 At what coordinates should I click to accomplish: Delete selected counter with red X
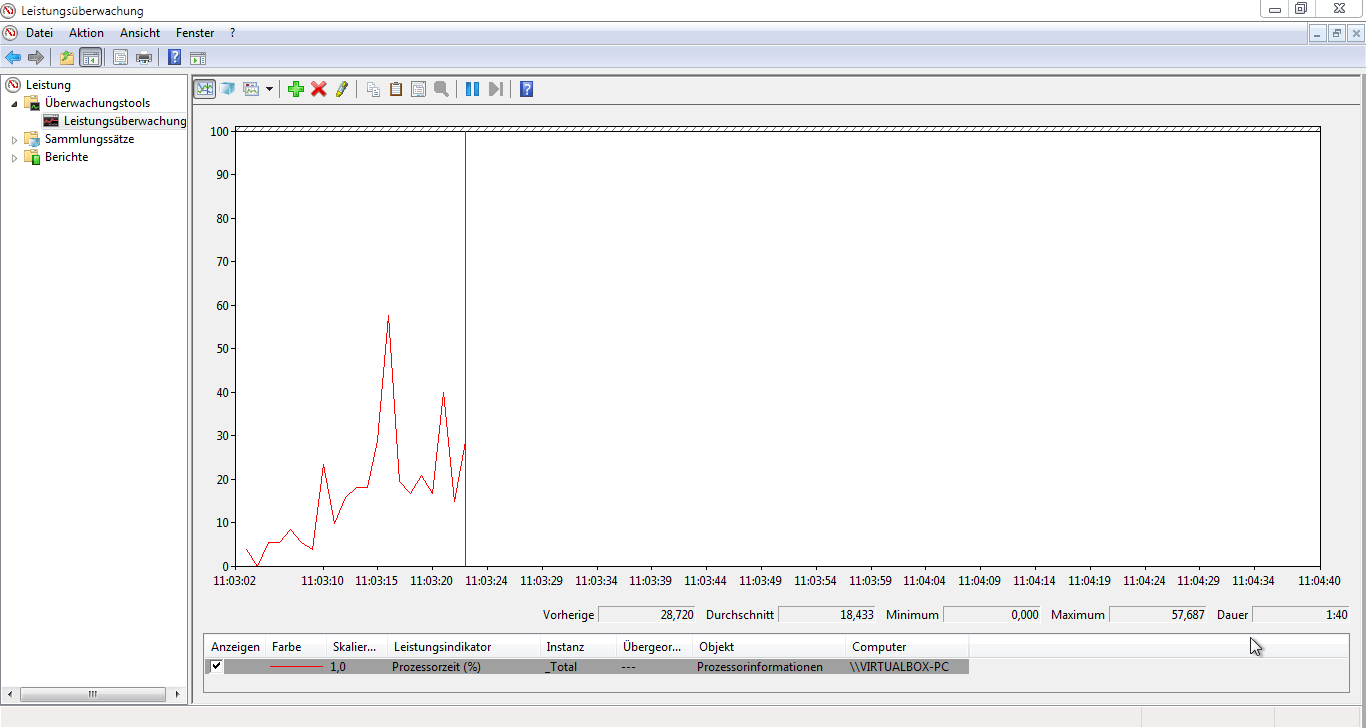(x=319, y=89)
